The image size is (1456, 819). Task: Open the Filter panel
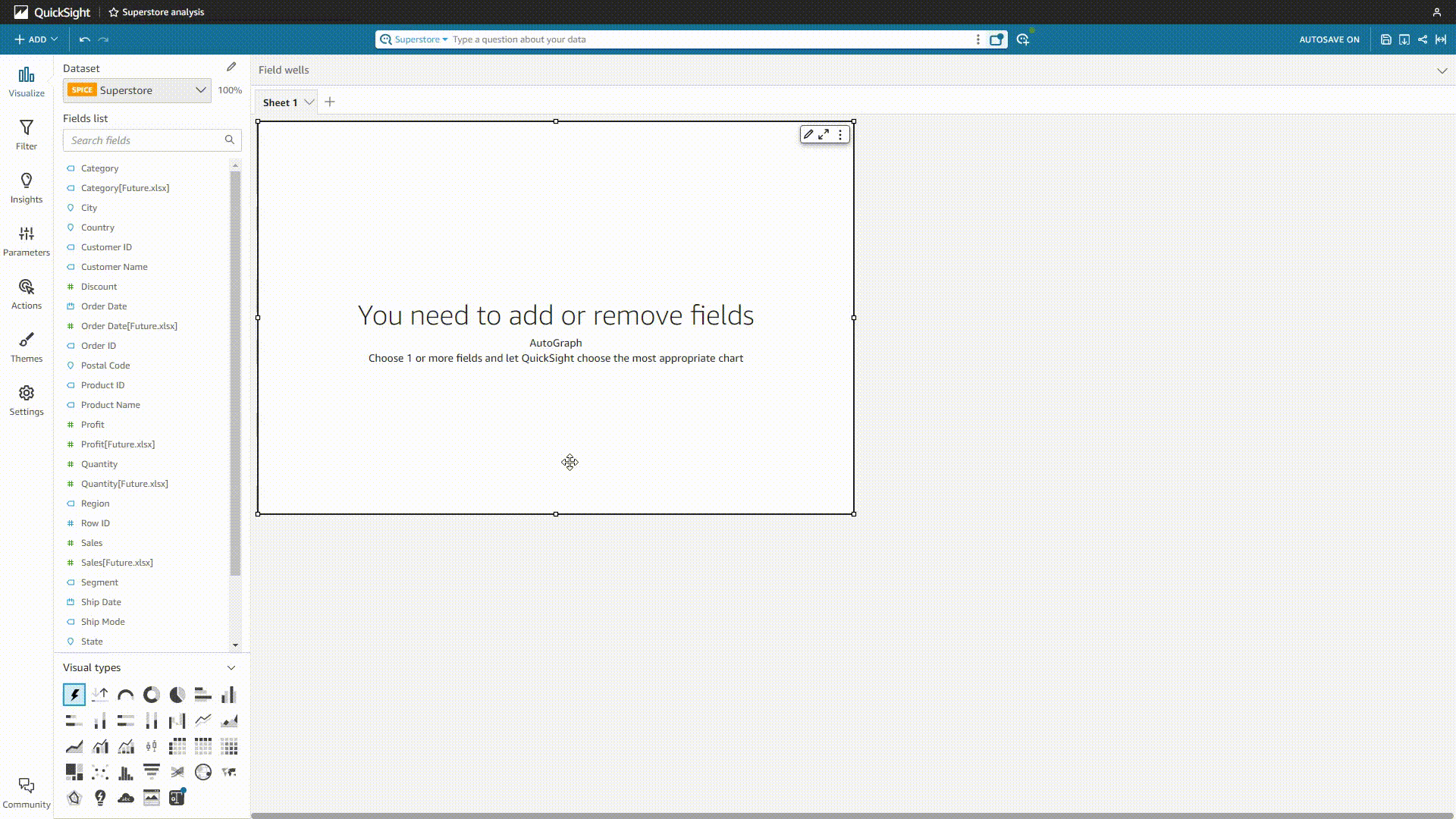coord(26,132)
